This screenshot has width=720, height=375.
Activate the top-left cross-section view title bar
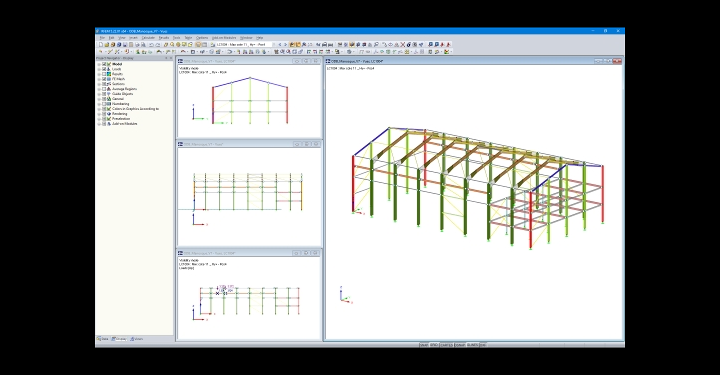(249, 61)
